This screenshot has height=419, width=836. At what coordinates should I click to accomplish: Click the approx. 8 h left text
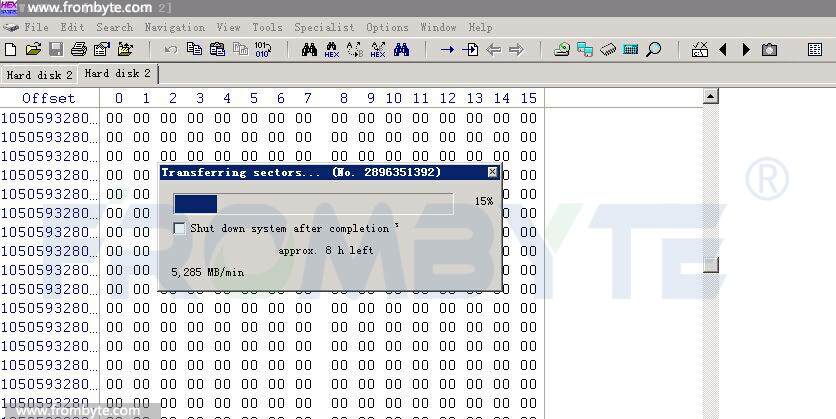tap(326, 251)
